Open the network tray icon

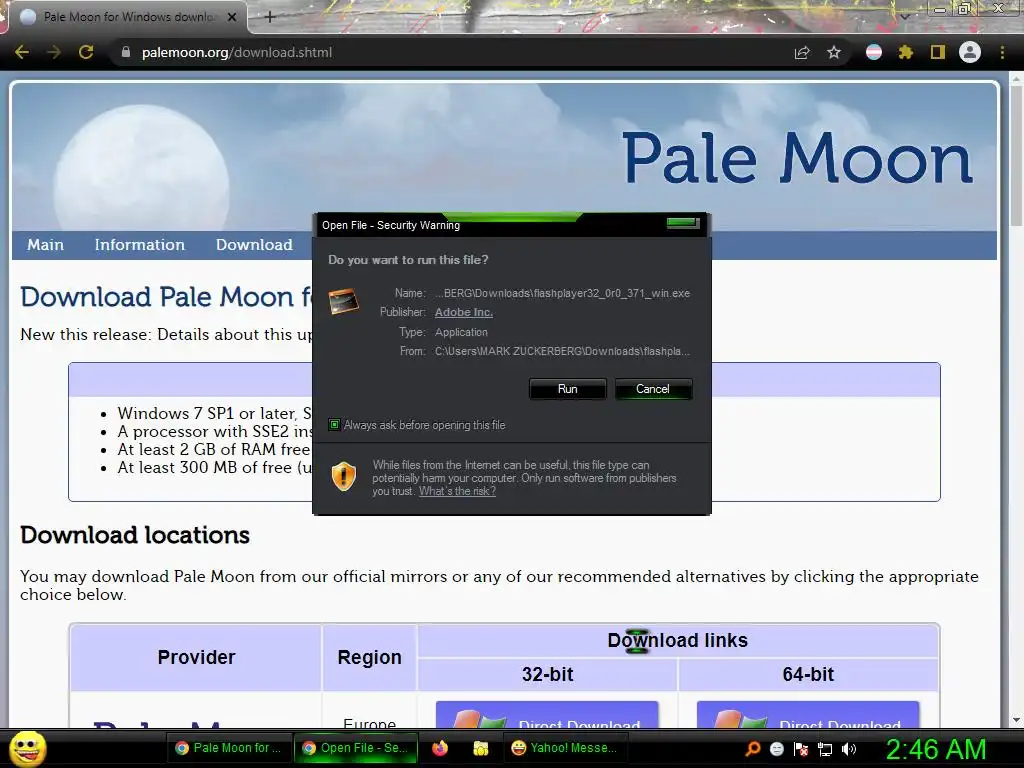[x=825, y=749]
